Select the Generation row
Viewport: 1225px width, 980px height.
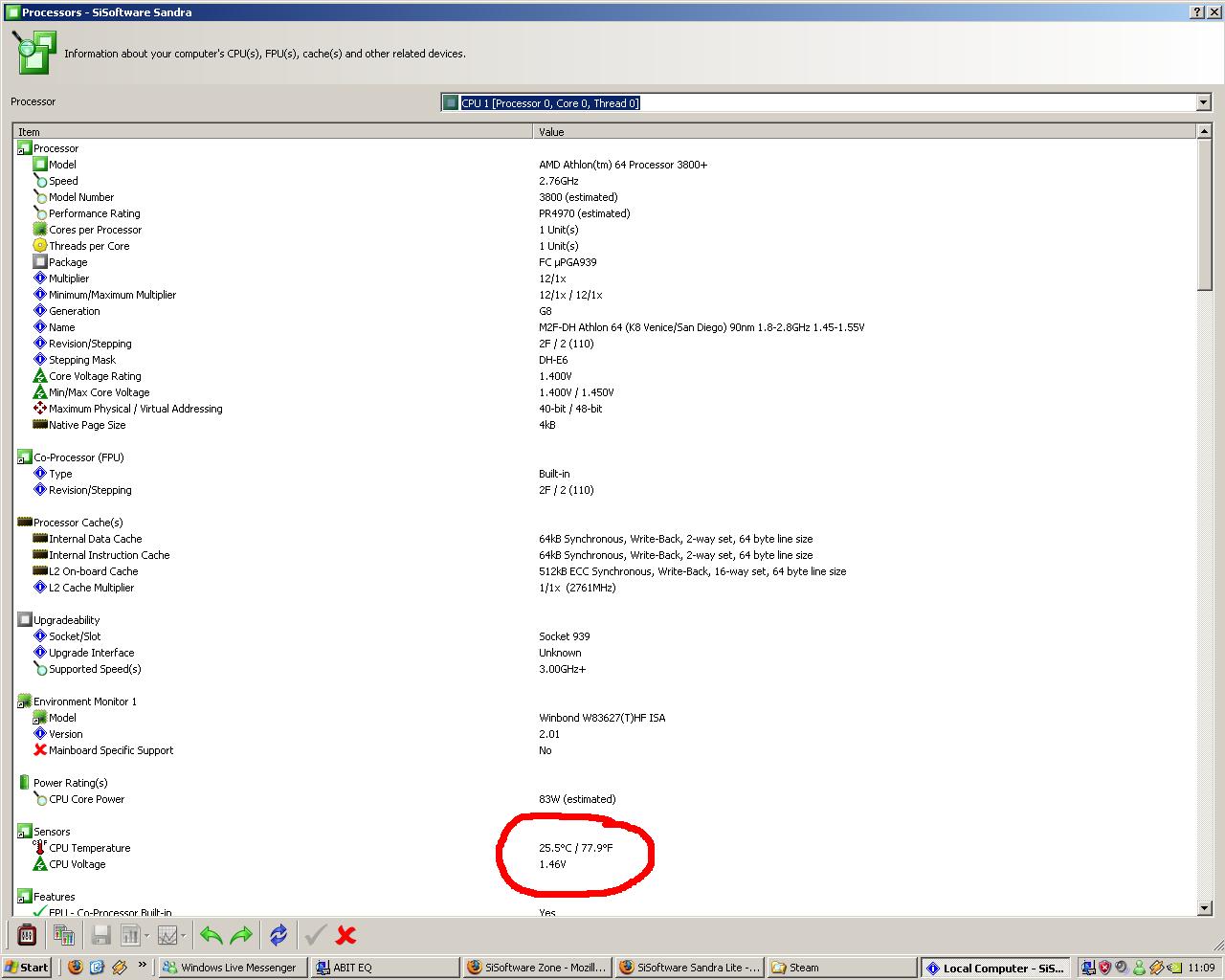605,311
